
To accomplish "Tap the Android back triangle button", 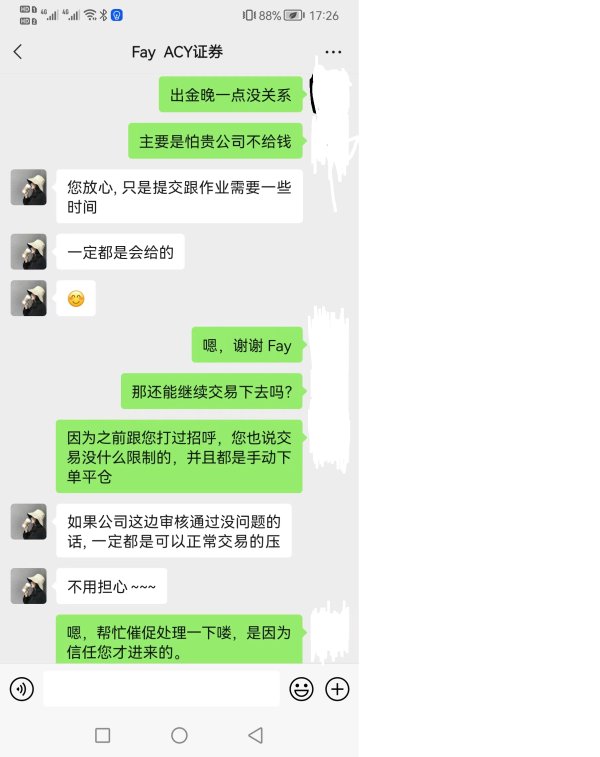I will point(255,735).
